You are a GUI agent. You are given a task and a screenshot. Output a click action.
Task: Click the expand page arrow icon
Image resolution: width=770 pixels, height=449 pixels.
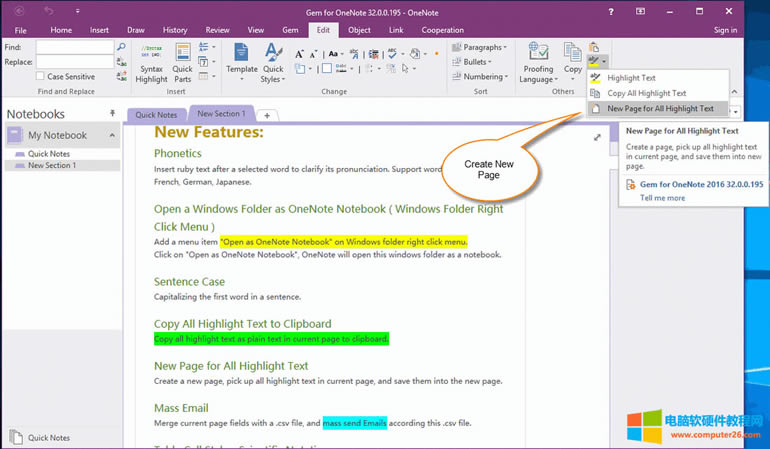(598, 137)
